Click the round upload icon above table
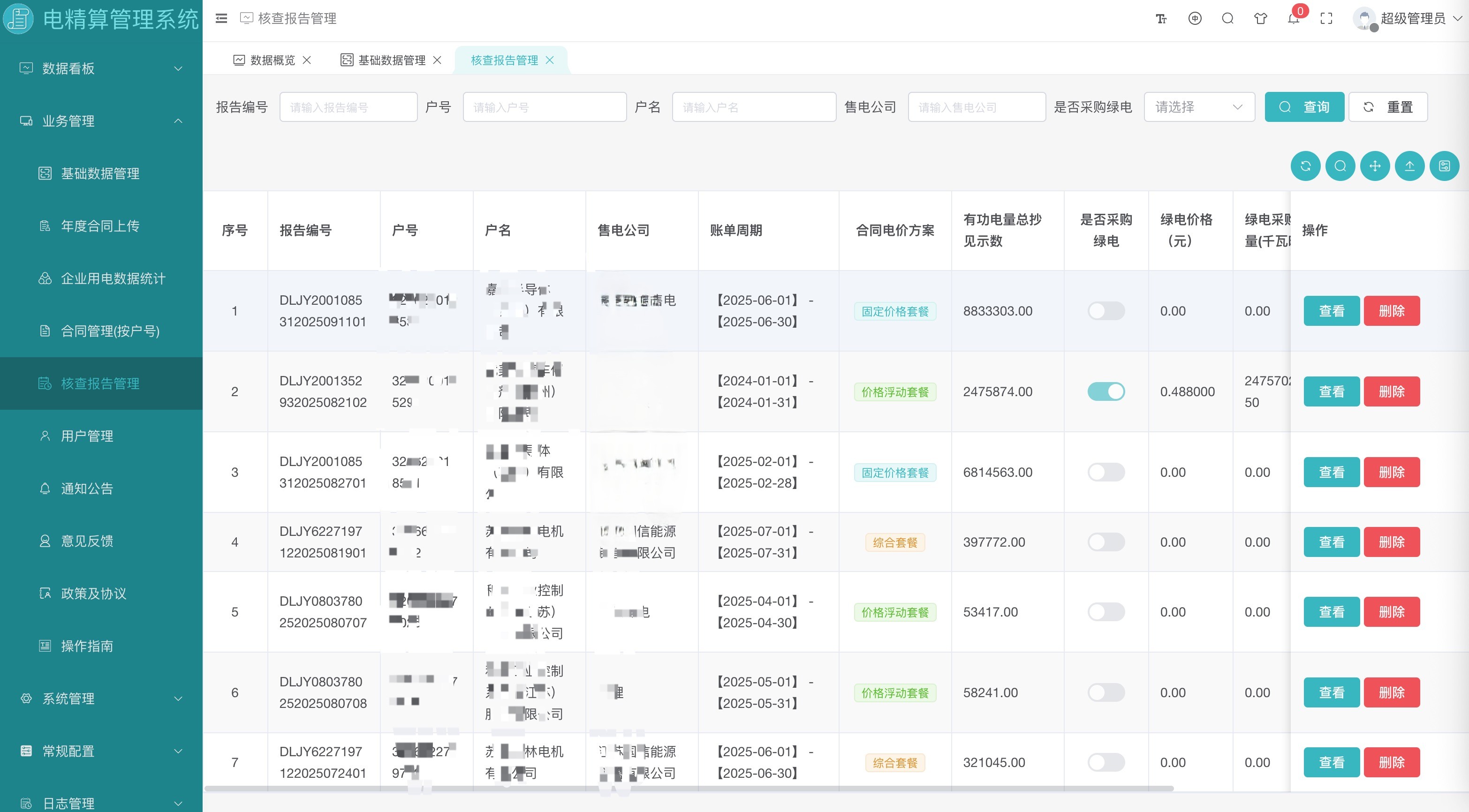Screen dimensions: 1469x812 pyautogui.click(x=1409, y=166)
